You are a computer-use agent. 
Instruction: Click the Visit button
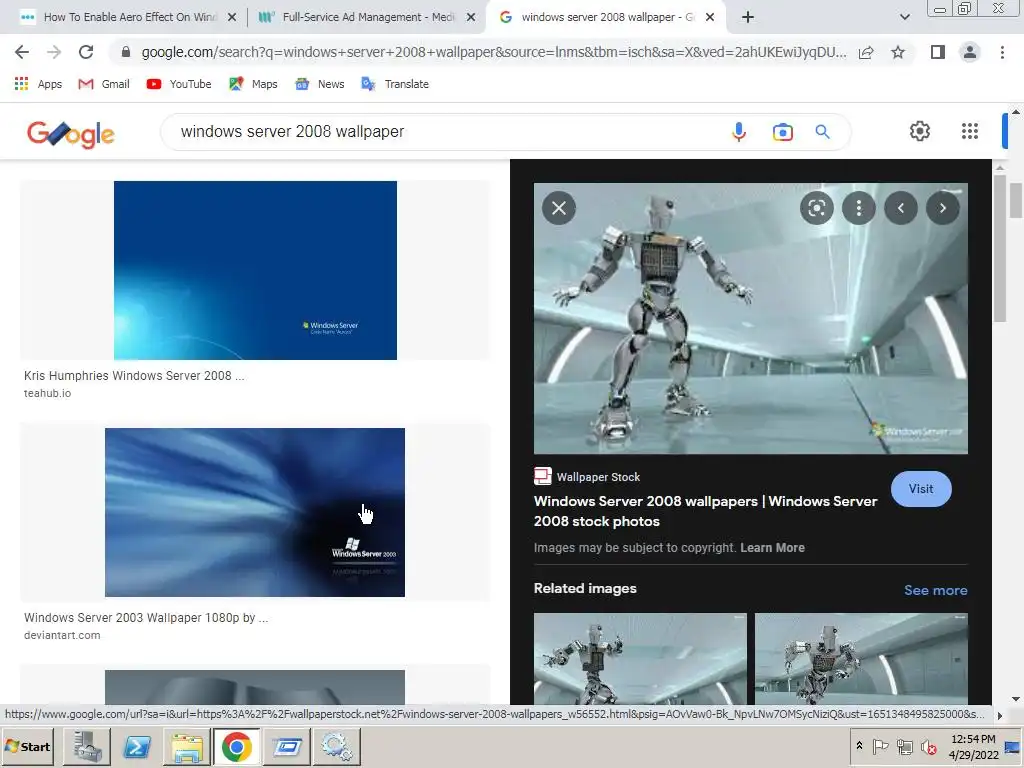pos(921,488)
